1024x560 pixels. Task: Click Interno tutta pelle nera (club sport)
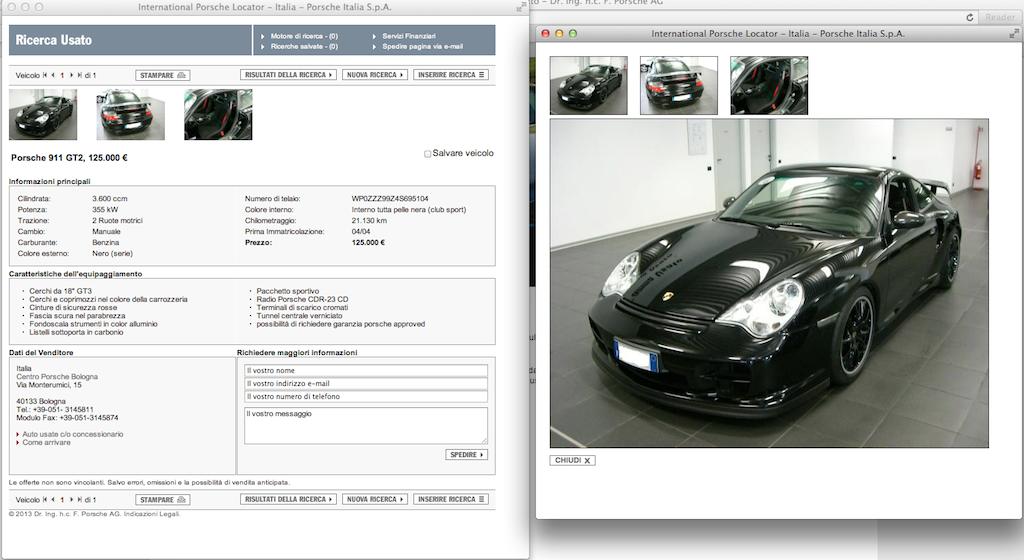click(409, 210)
